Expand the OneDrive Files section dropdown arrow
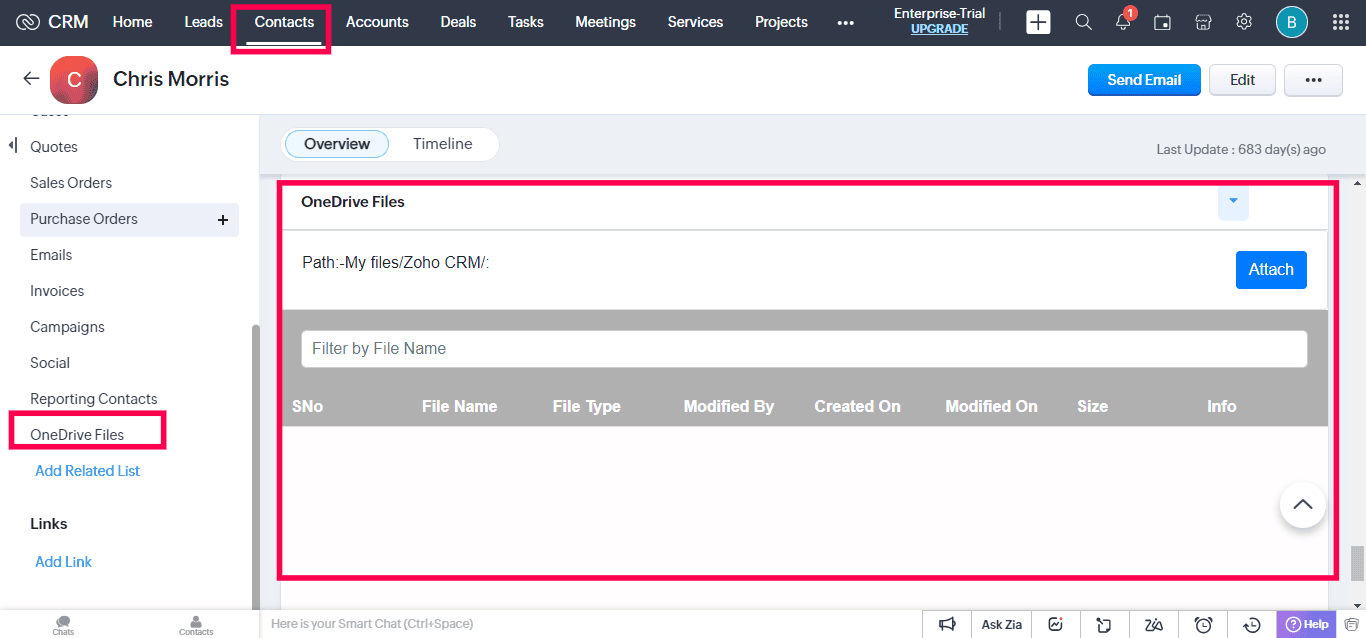Image resolution: width=1366 pixels, height=638 pixels. point(1233,201)
